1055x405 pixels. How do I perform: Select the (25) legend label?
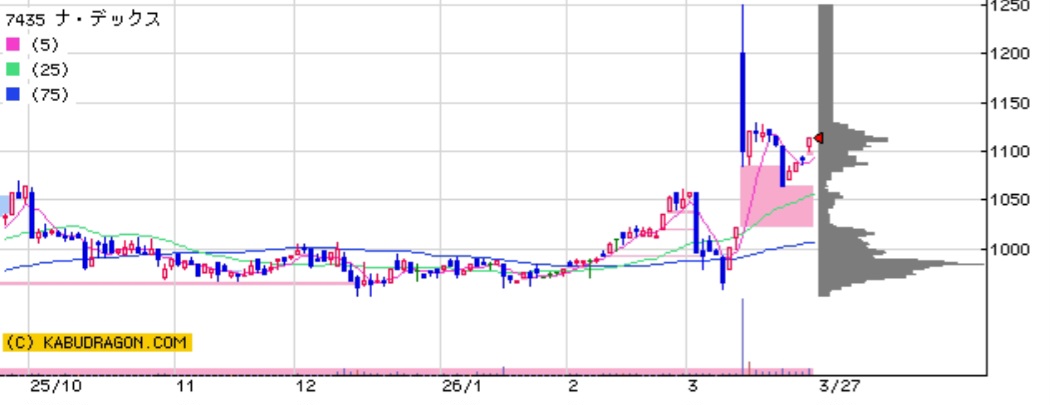[x=49, y=70]
